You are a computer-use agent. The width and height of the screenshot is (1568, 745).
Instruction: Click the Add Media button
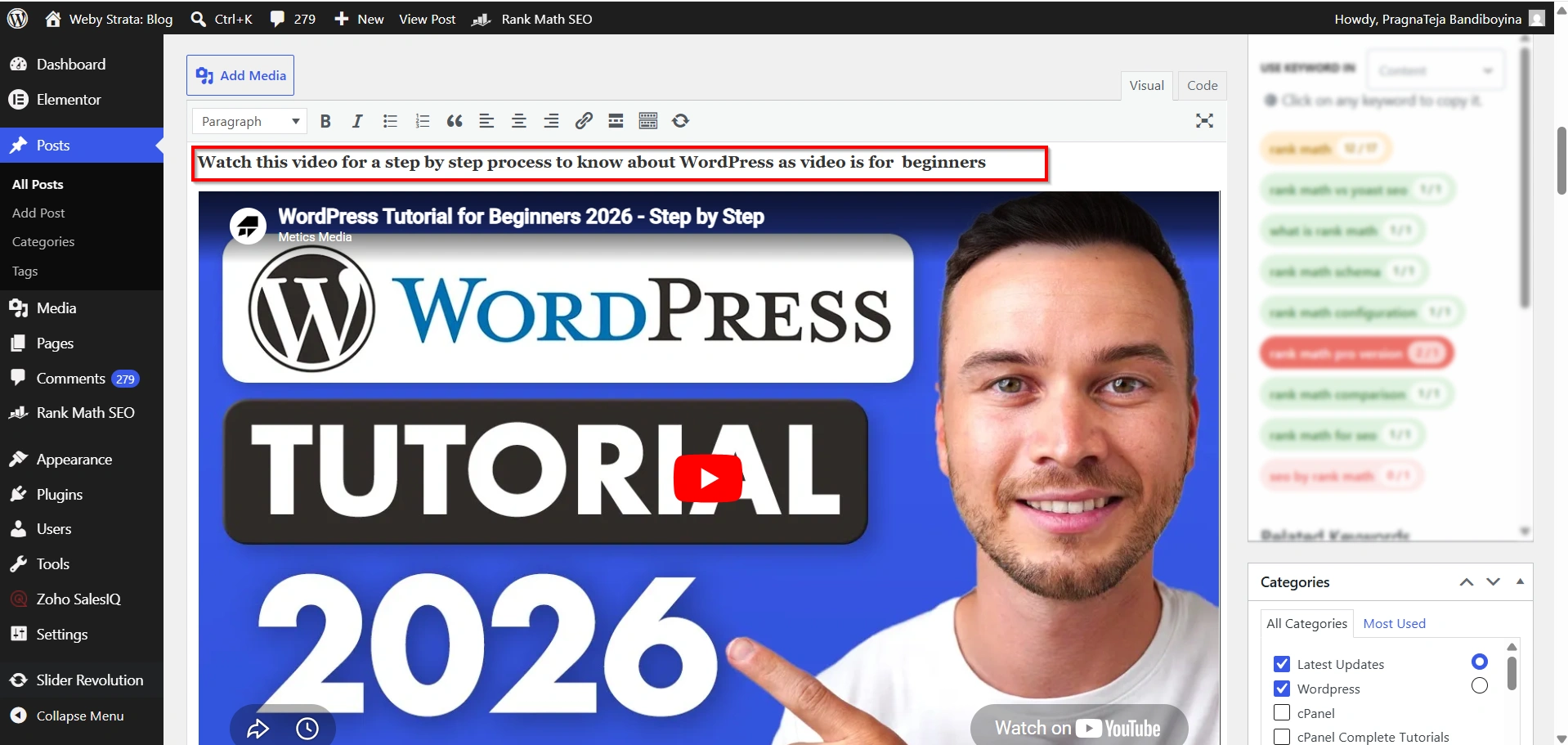240,75
